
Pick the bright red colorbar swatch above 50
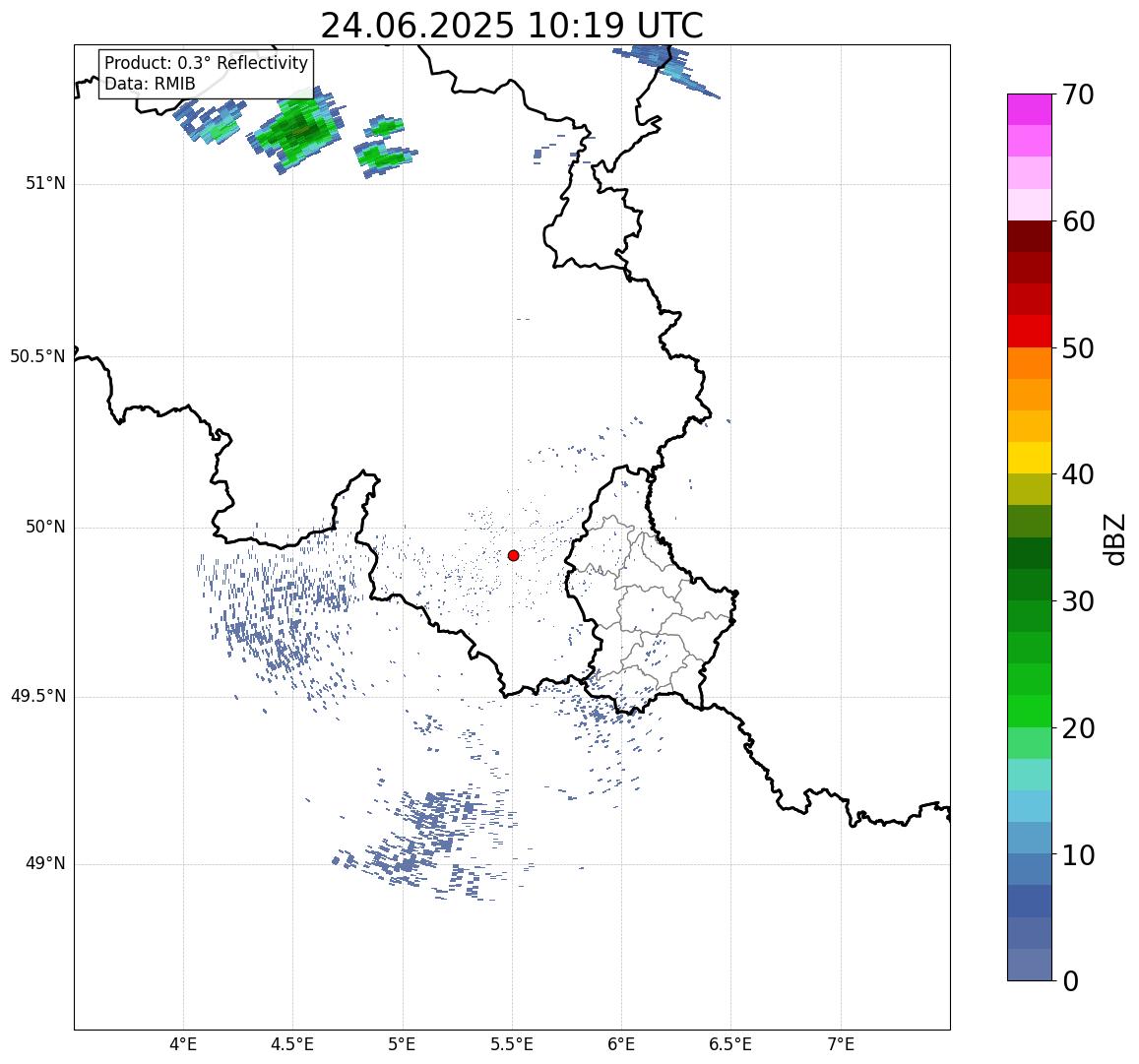(x=1030, y=331)
